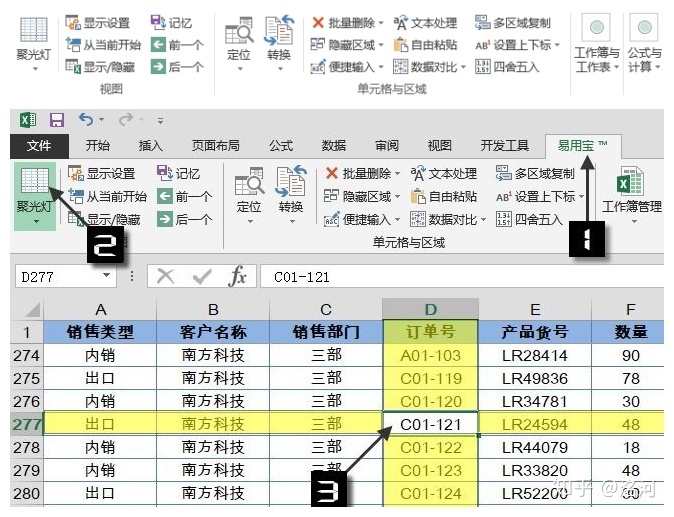The width and height of the screenshot is (674, 517).
Task: Open the Customize Quick Access Toolbar dropdown
Action: [x=160, y=121]
